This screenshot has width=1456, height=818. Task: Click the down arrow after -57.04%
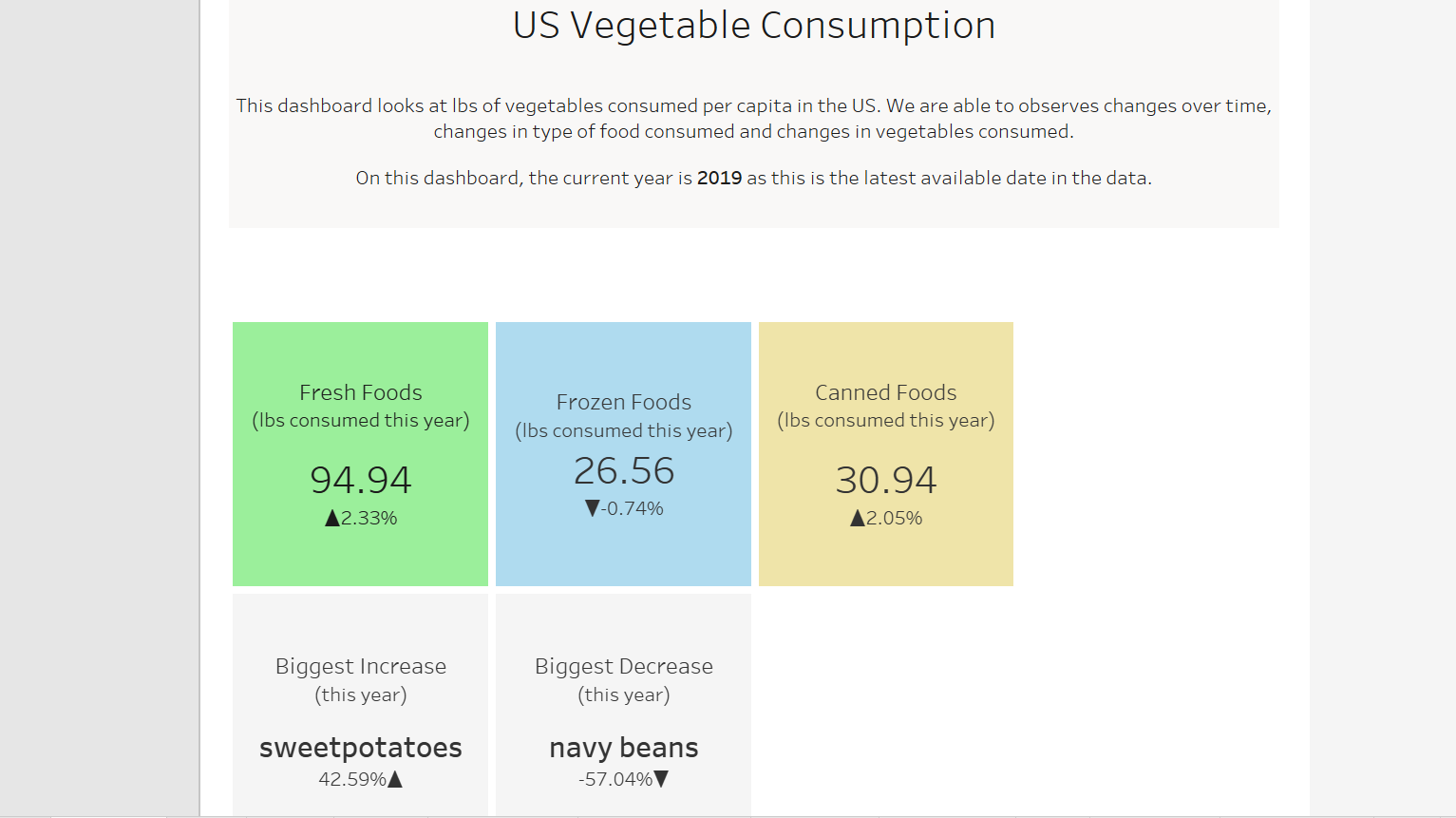coord(662,780)
